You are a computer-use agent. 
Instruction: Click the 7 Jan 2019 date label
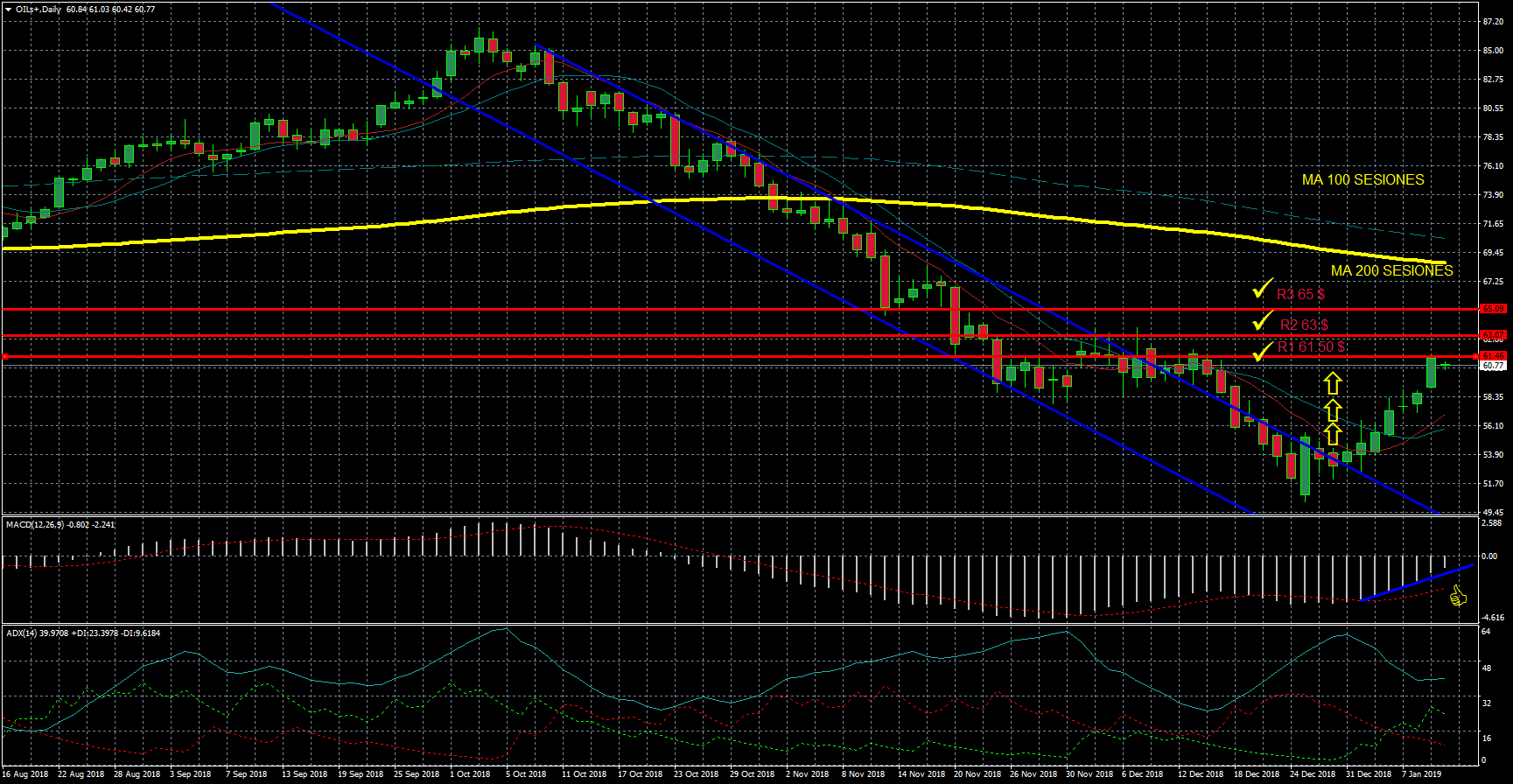(1421, 773)
